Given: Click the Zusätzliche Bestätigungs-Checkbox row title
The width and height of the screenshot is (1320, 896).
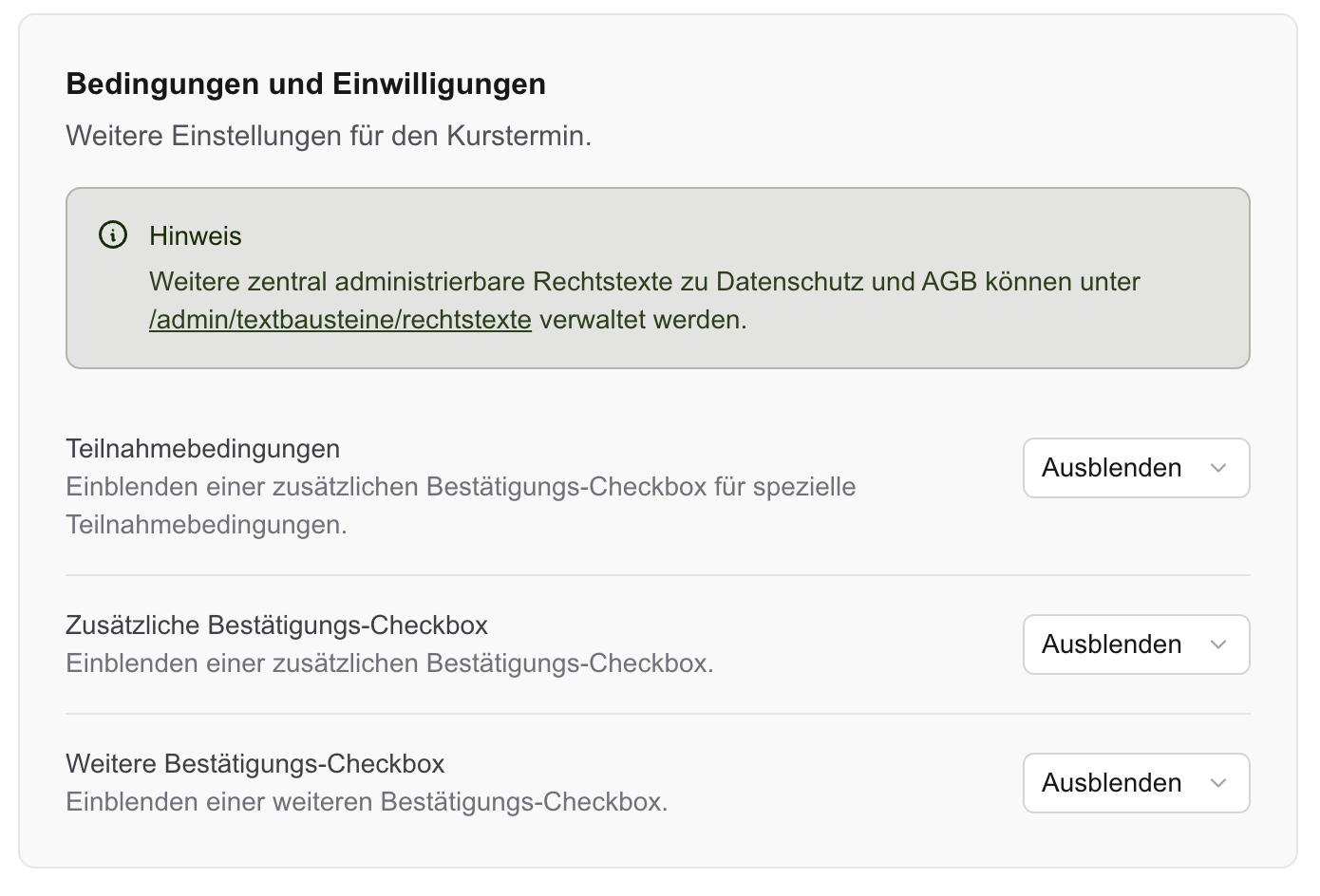Looking at the screenshot, I should pyautogui.click(x=277, y=625).
